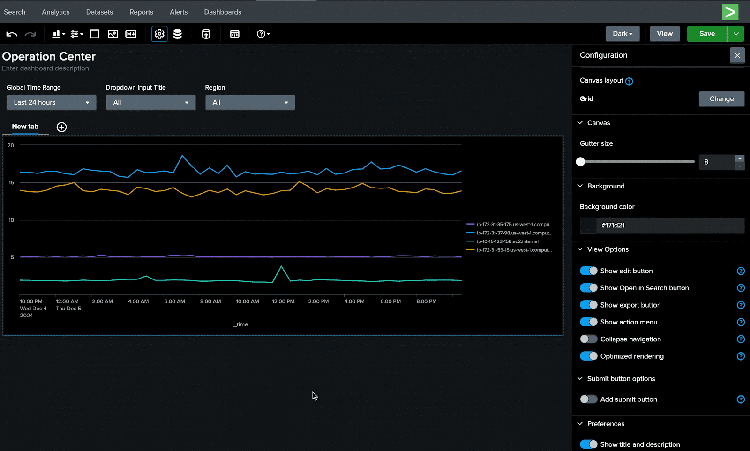Click the green Save button
This screenshot has width=750, height=451.
[707, 33]
